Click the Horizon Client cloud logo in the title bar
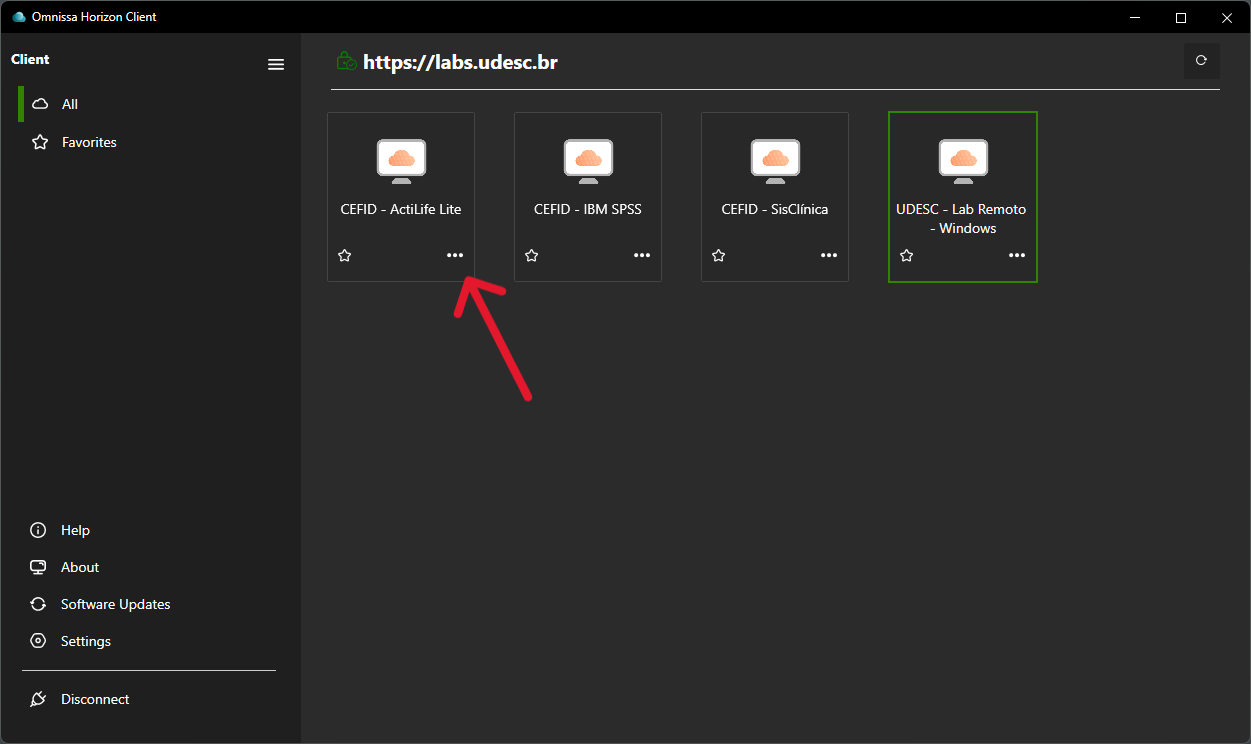 [18, 17]
